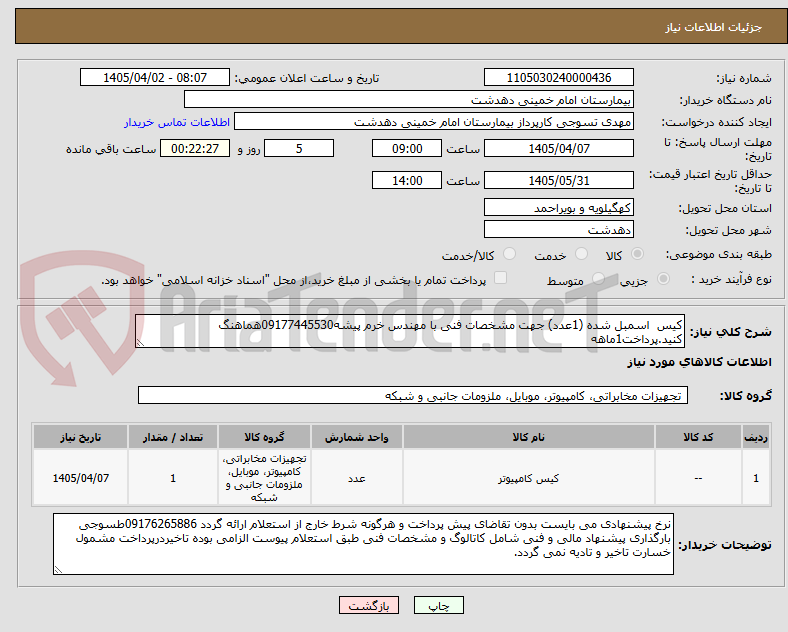Click the validity time field 14:00

[x=407, y=180]
